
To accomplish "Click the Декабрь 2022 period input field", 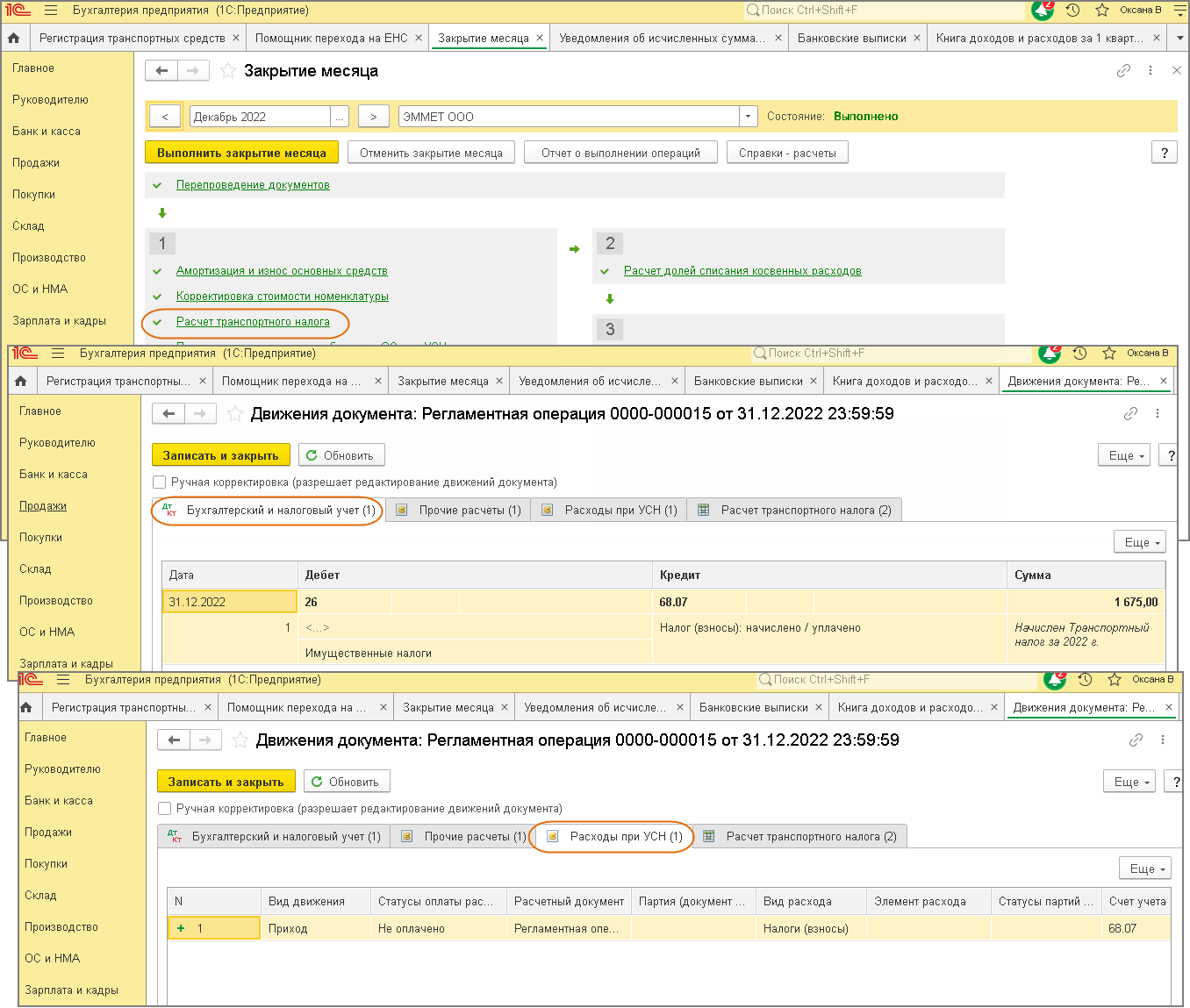I will pyautogui.click(x=260, y=117).
